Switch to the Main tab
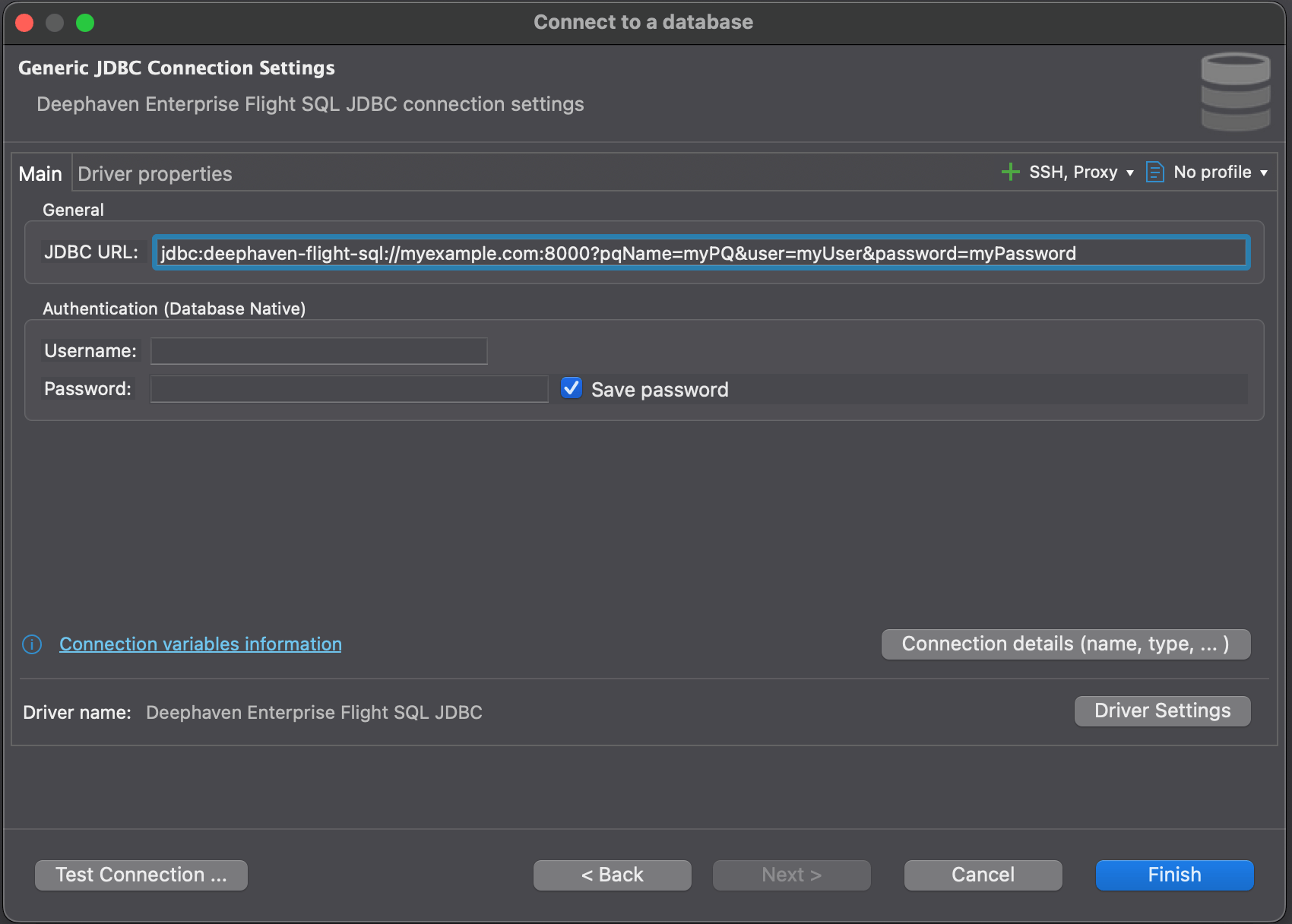The image size is (1292, 924). pyautogui.click(x=40, y=174)
